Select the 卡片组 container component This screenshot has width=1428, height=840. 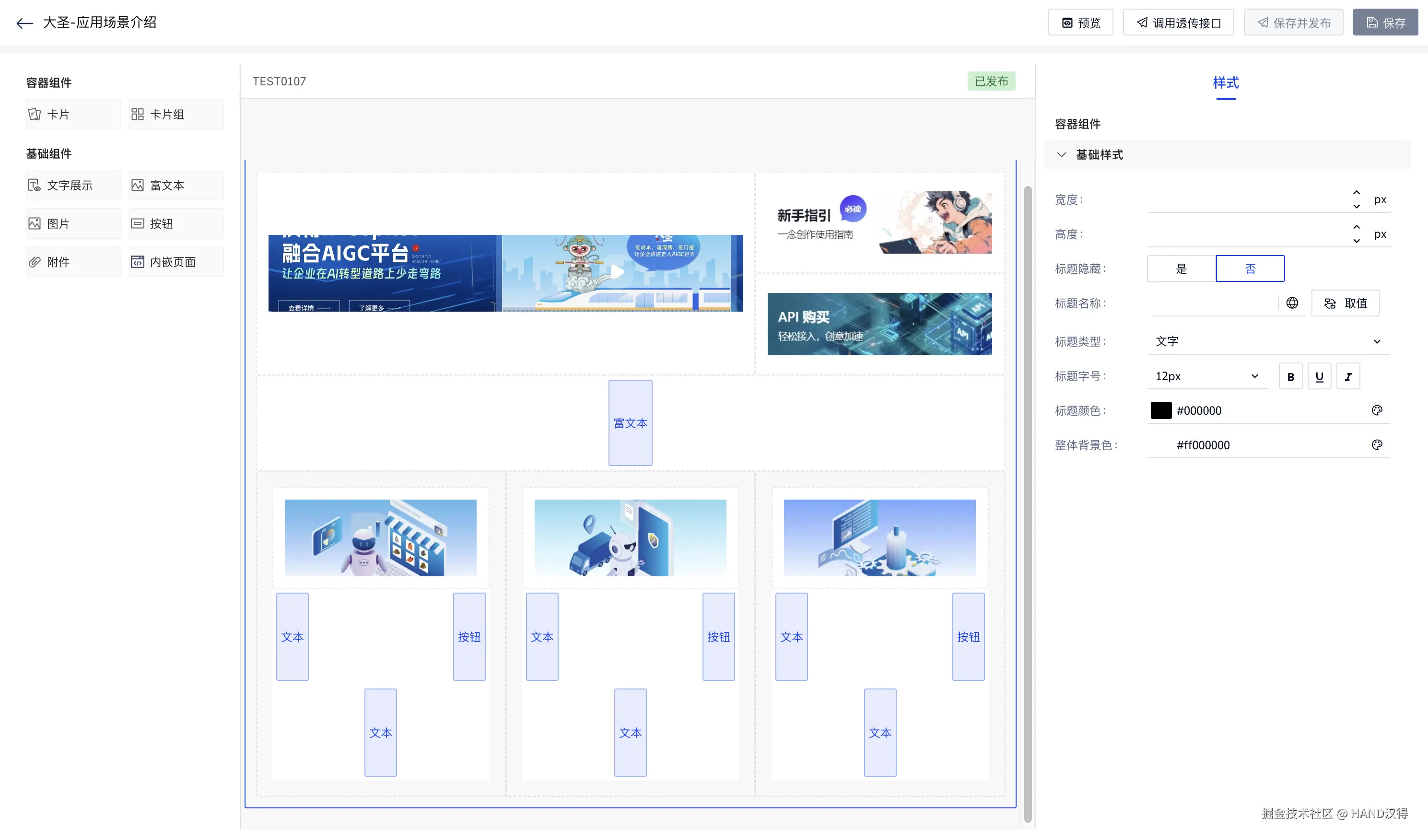tap(176, 115)
